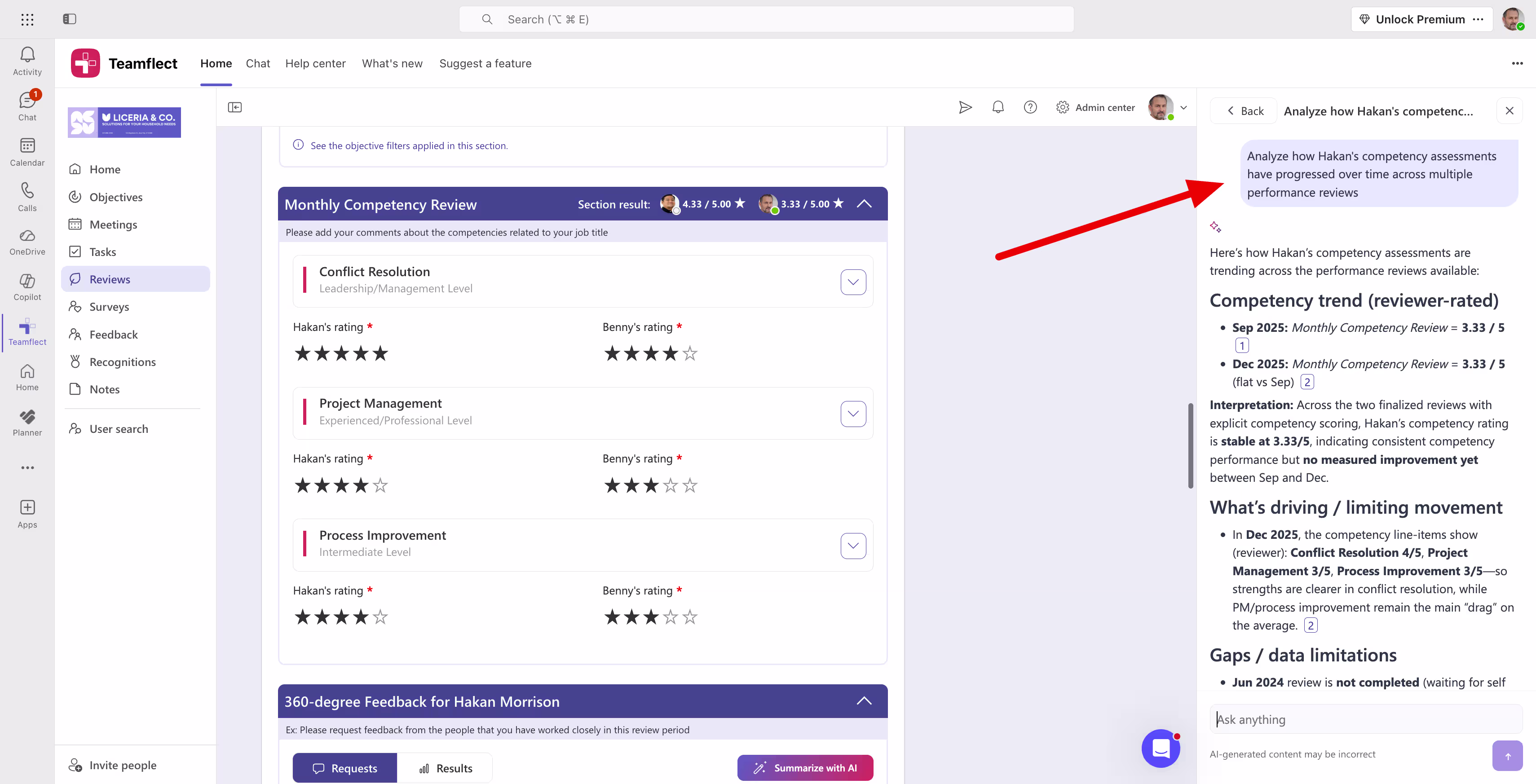This screenshot has width=1536, height=784.
Task: Show more apps ellipsis in rail
Action: 27,467
